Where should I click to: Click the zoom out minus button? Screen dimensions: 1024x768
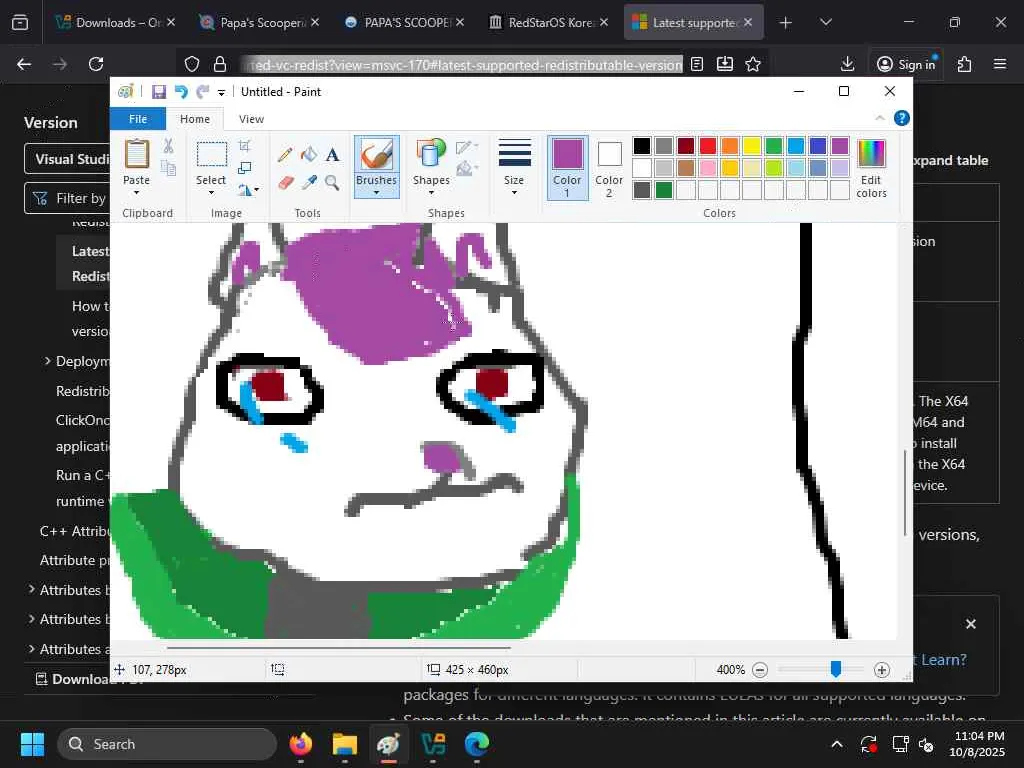pos(760,669)
